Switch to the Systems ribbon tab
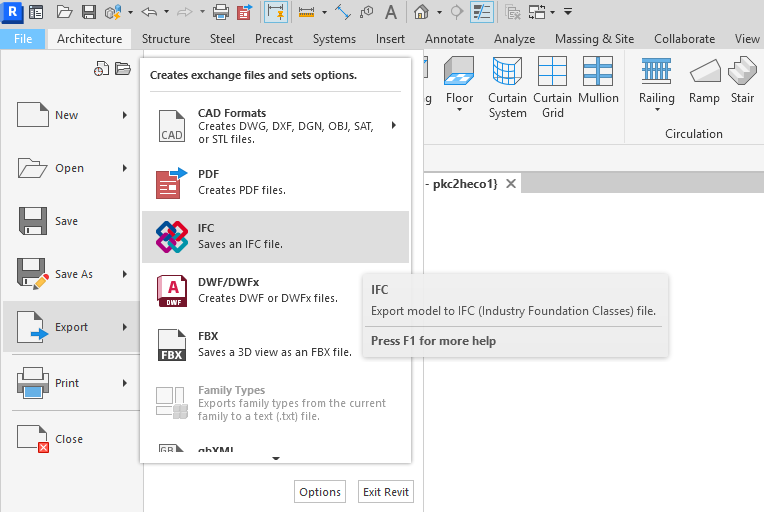Image resolution: width=764 pixels, height=512 pixels. [x=334, y=38]
